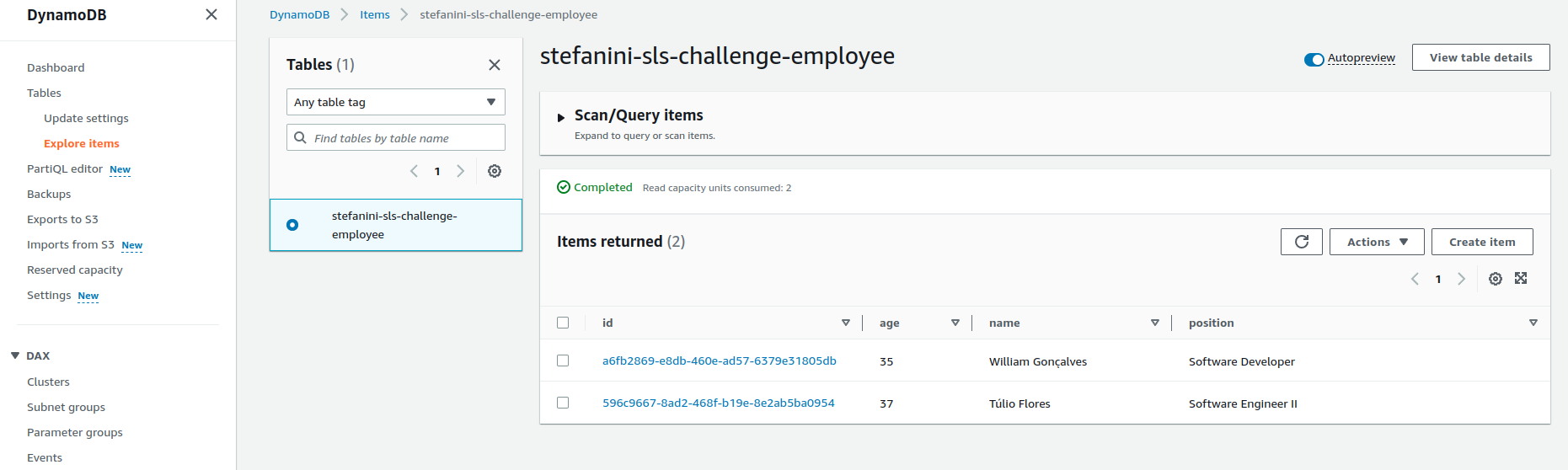Sort by the position column arrow
This screenshot has height=470, width=1568.
(x=1533, y=323)
